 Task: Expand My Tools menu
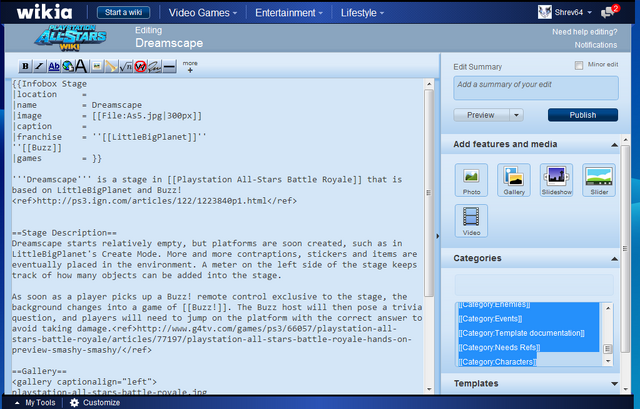[36, 403]
